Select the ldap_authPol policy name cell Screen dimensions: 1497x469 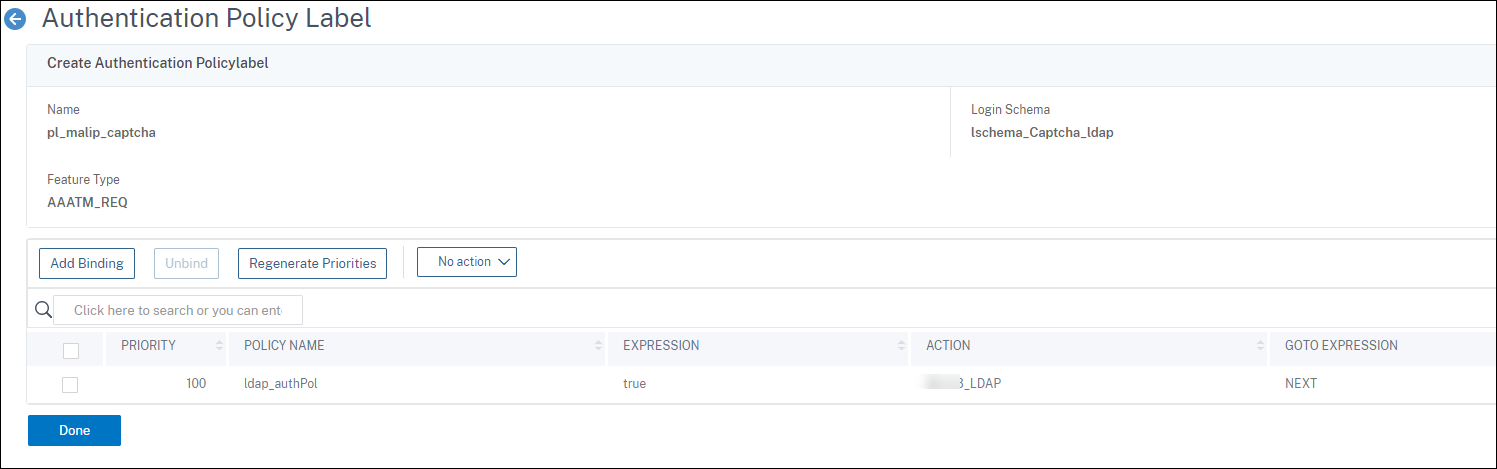(280, 384)
